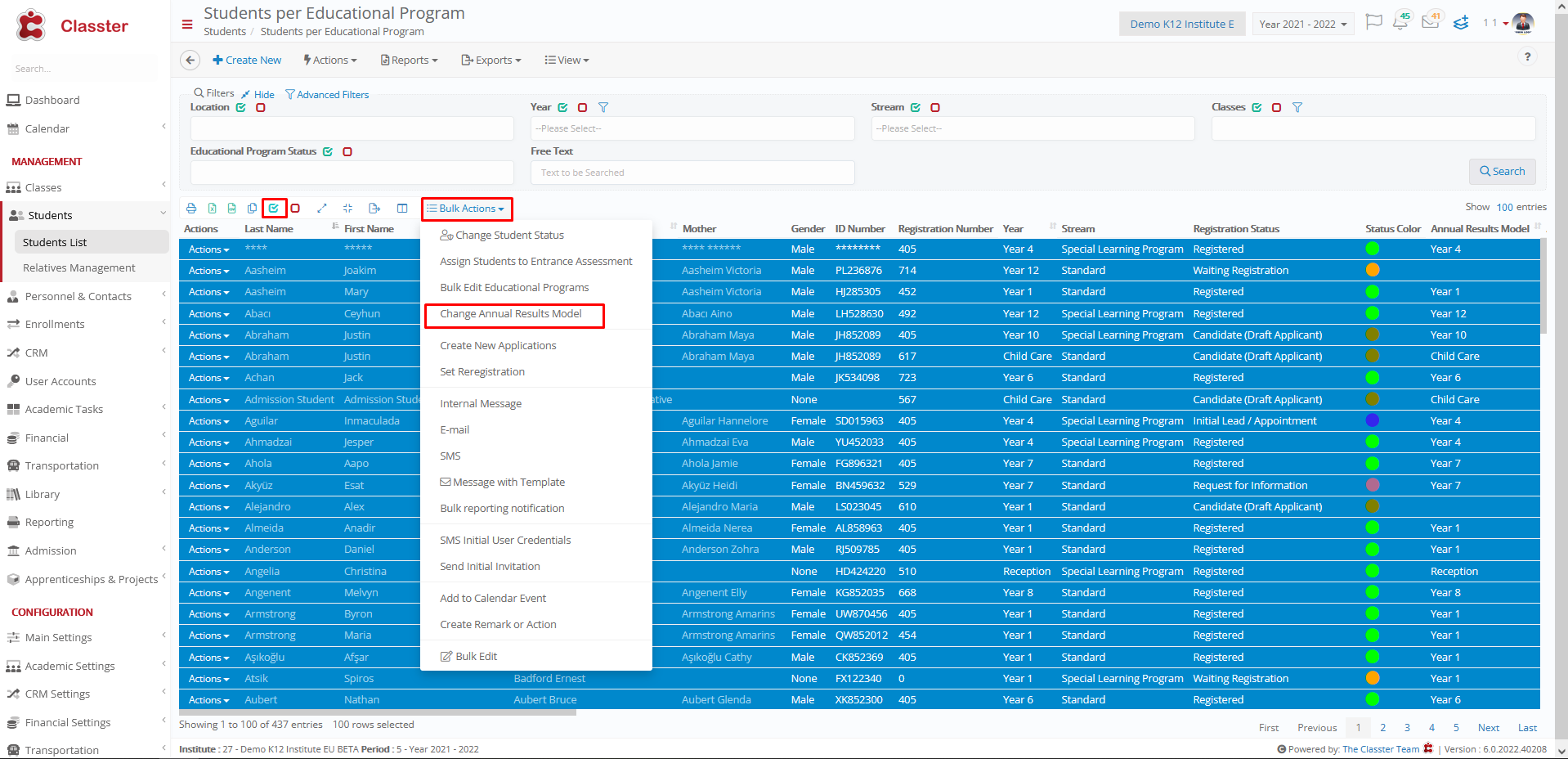Click the filter funnel beside Year
The image size is (1568, 759).
603,107
